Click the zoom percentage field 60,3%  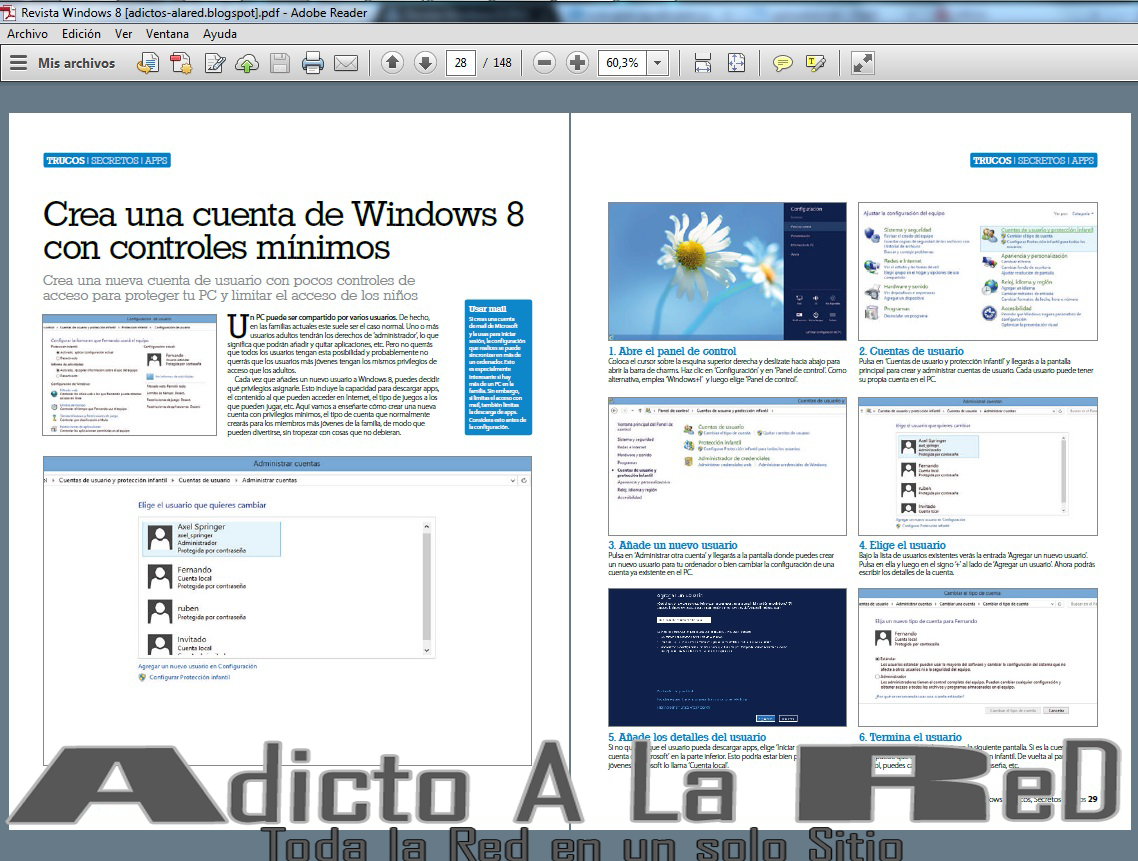[623, 63]
